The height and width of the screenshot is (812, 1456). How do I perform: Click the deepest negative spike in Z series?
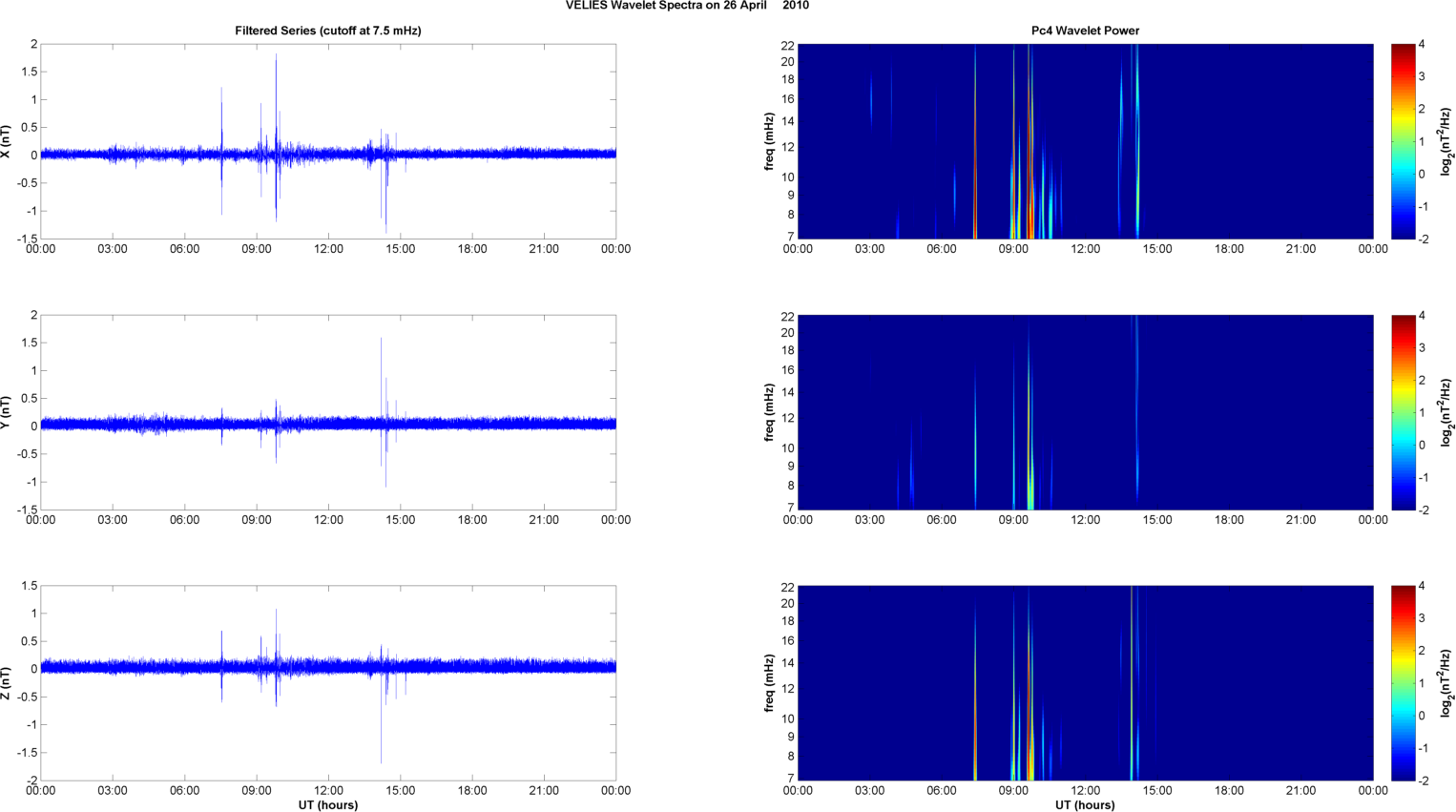tap(381, 759)
